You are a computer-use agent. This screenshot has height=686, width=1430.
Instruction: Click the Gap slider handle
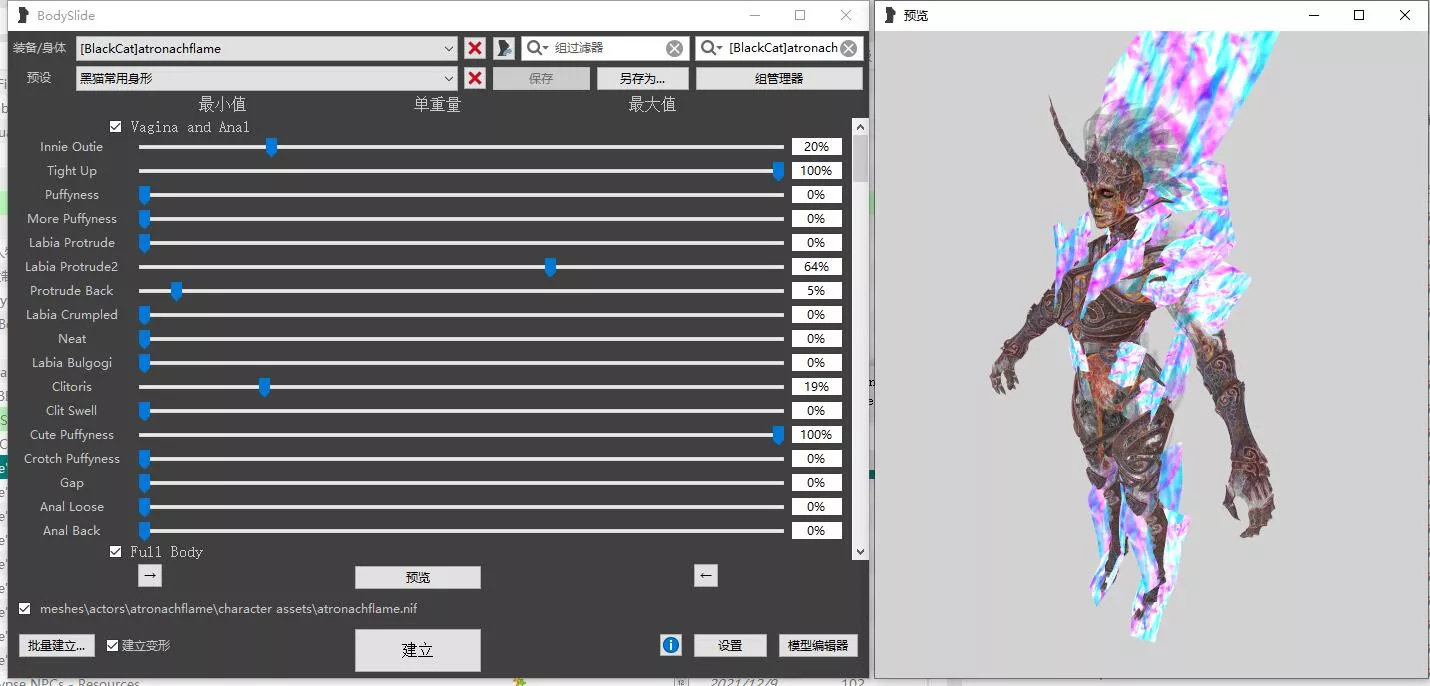[144, 483]
